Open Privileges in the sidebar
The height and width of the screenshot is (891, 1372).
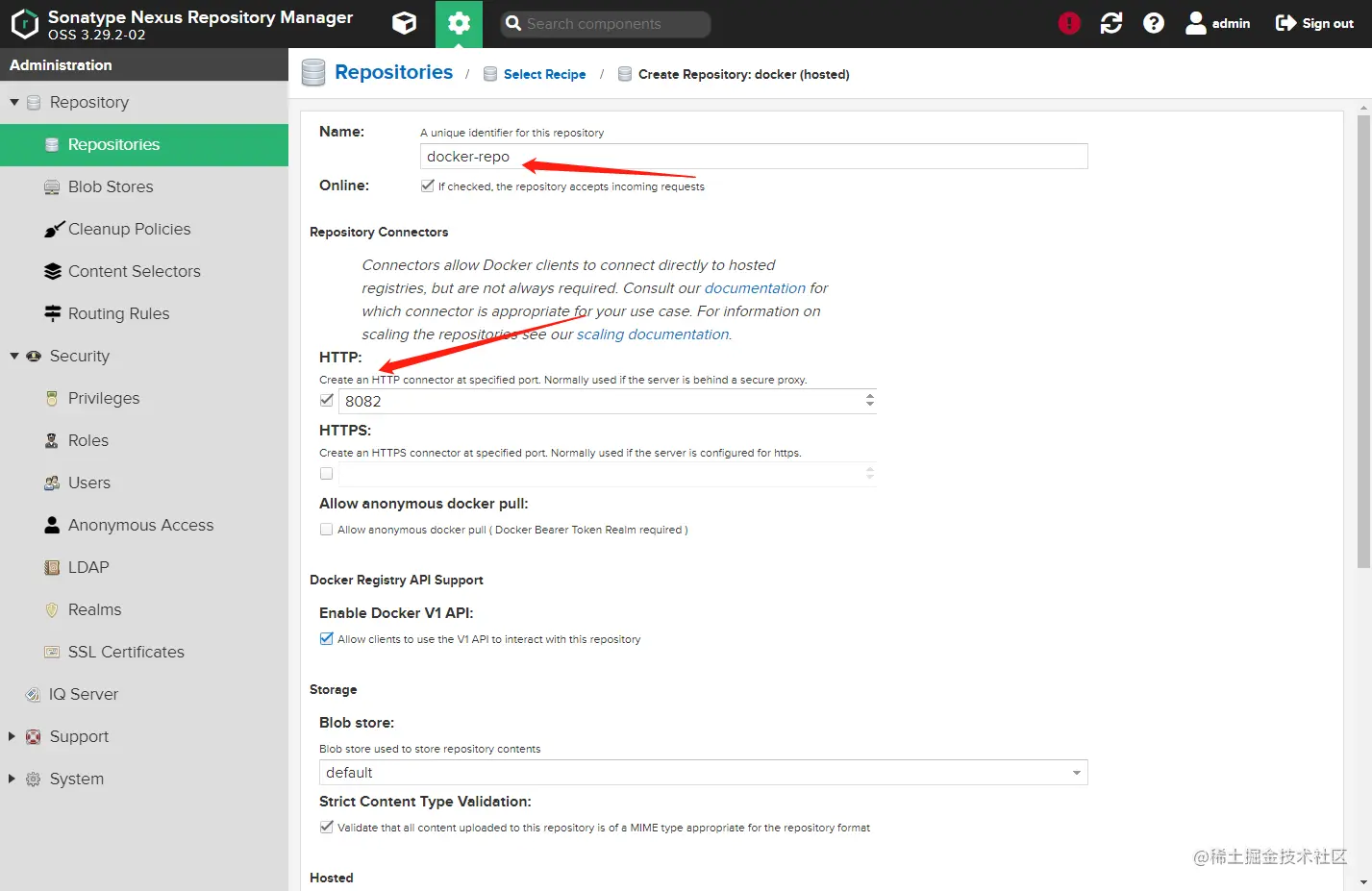click(x=144, y=398)
